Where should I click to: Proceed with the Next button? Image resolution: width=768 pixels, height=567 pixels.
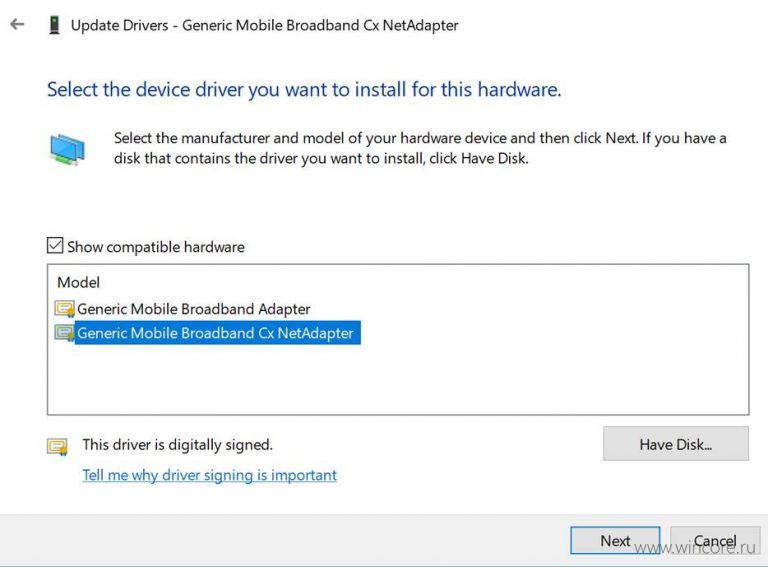coord(615,541)
